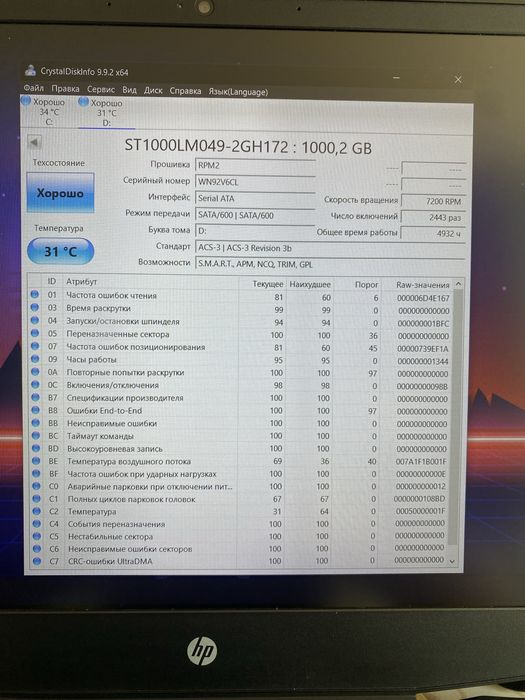Click the serial number field WN92V6CL

255,182
